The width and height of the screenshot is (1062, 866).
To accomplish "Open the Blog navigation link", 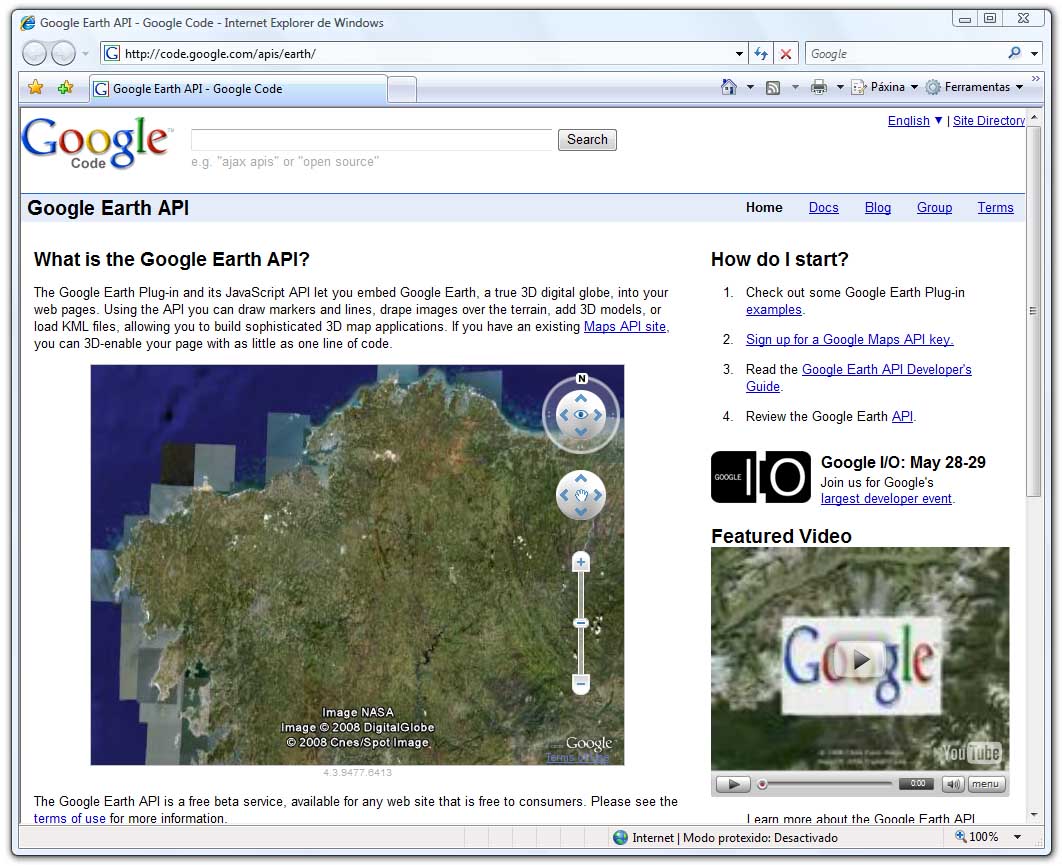I will pyautogui.click(x=878, y=207).
